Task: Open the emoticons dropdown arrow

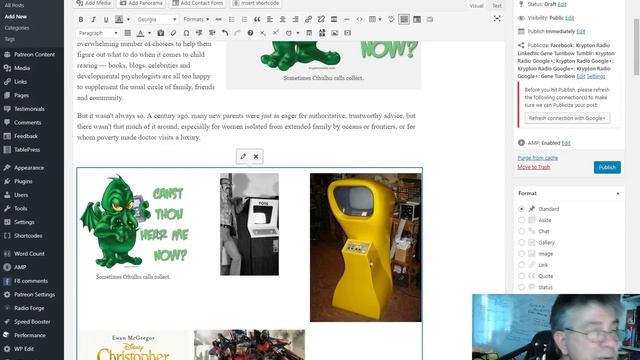Action: (x=298, y=33)
